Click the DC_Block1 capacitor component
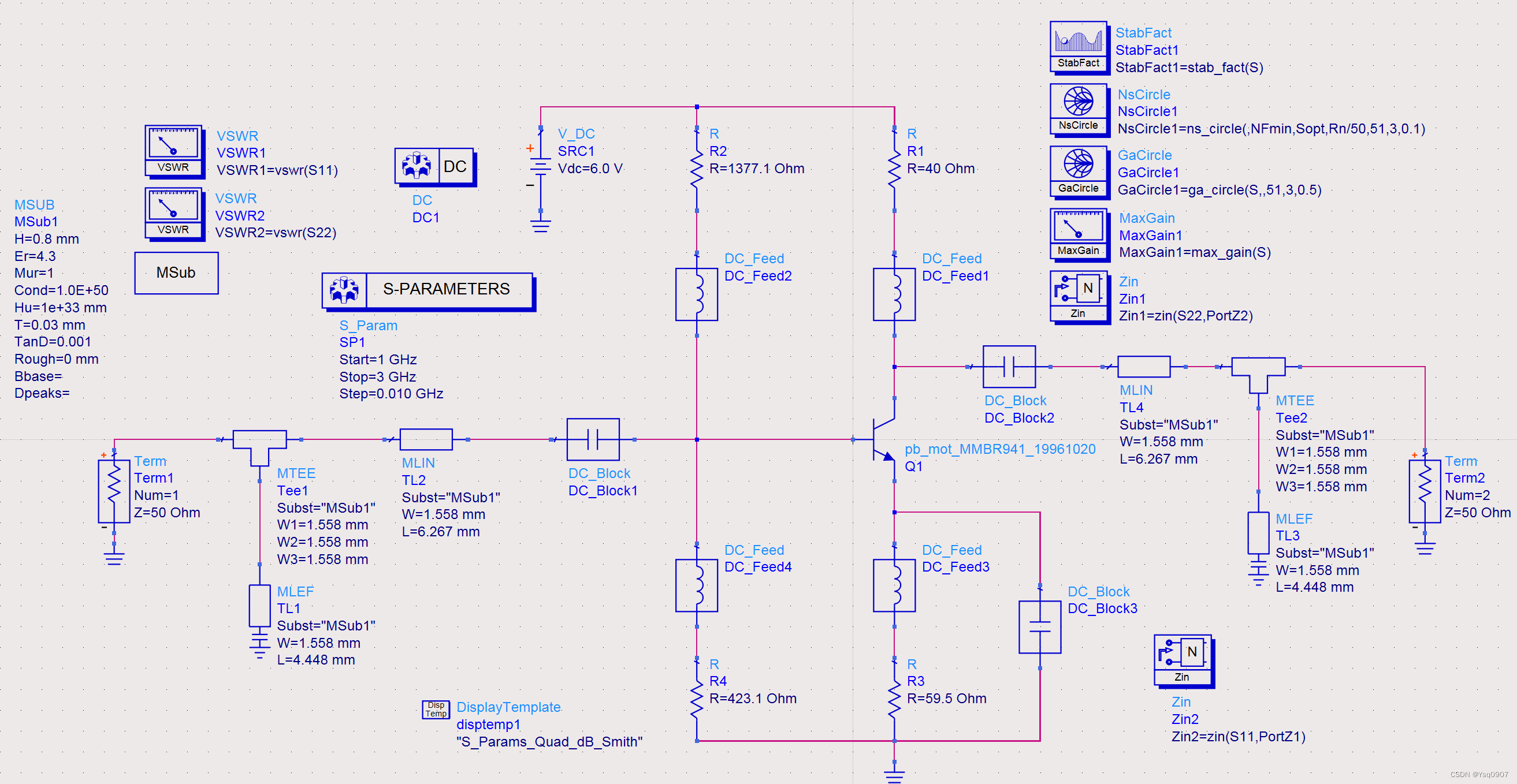The height and width of the screenshot is (784, 1517). point(593,439)
